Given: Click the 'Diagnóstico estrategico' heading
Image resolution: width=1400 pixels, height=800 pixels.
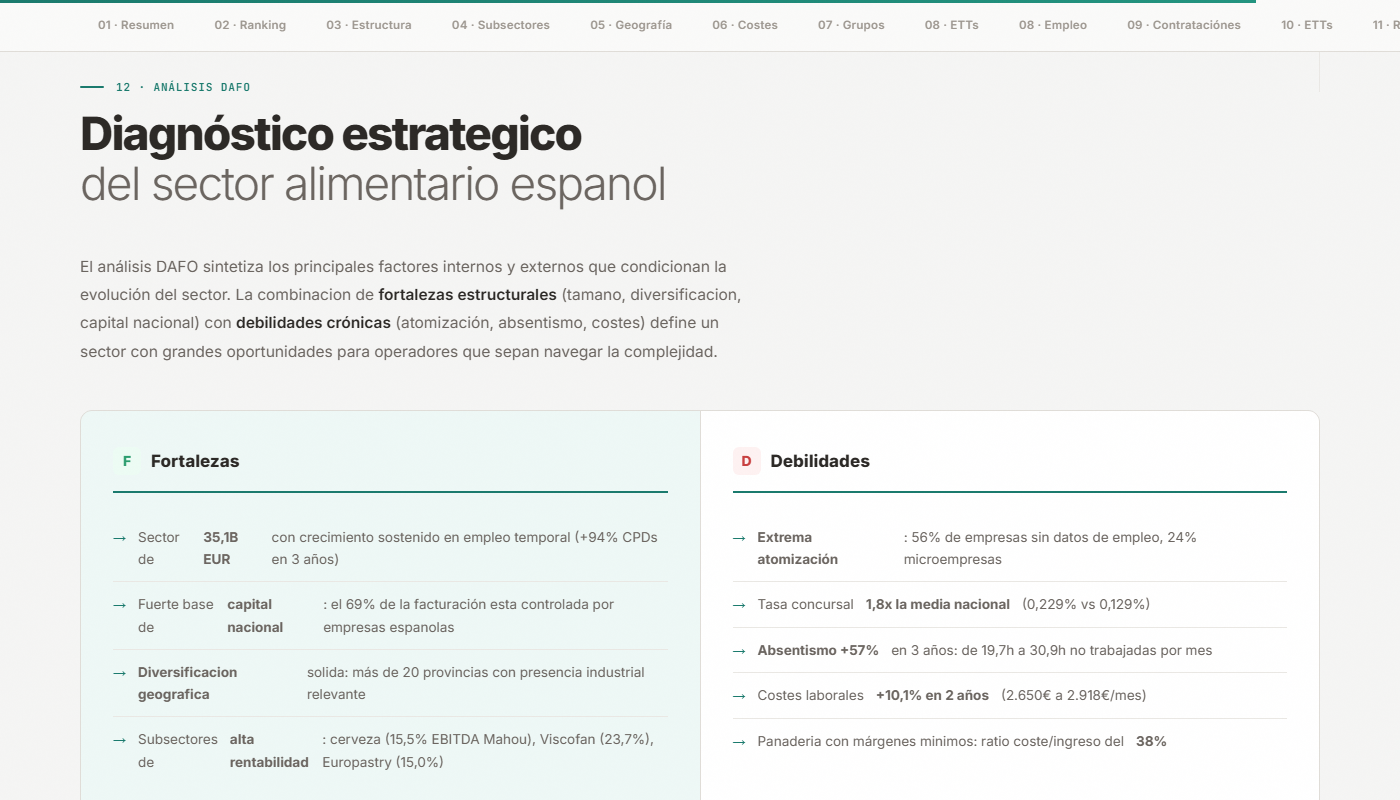Looking at the screenshot, I should tap(331, 134).
